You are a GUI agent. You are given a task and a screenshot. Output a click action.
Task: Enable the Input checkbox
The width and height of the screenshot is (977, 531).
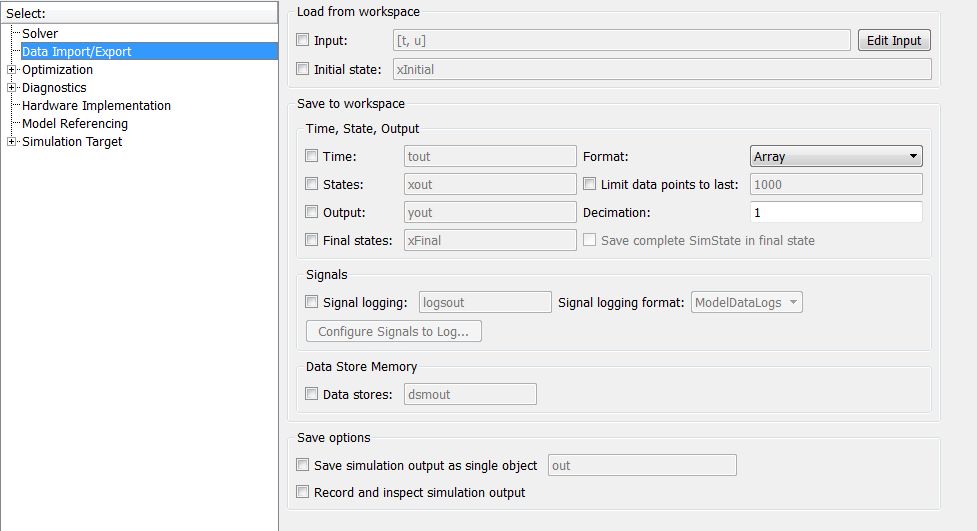pos(304,41)
